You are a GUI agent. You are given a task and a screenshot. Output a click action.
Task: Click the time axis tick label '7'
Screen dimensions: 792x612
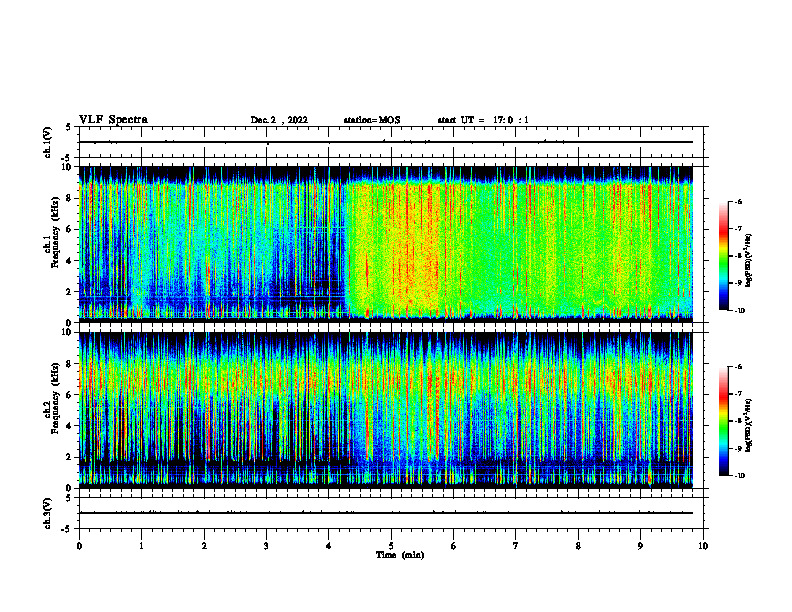(x=516, y=546)
